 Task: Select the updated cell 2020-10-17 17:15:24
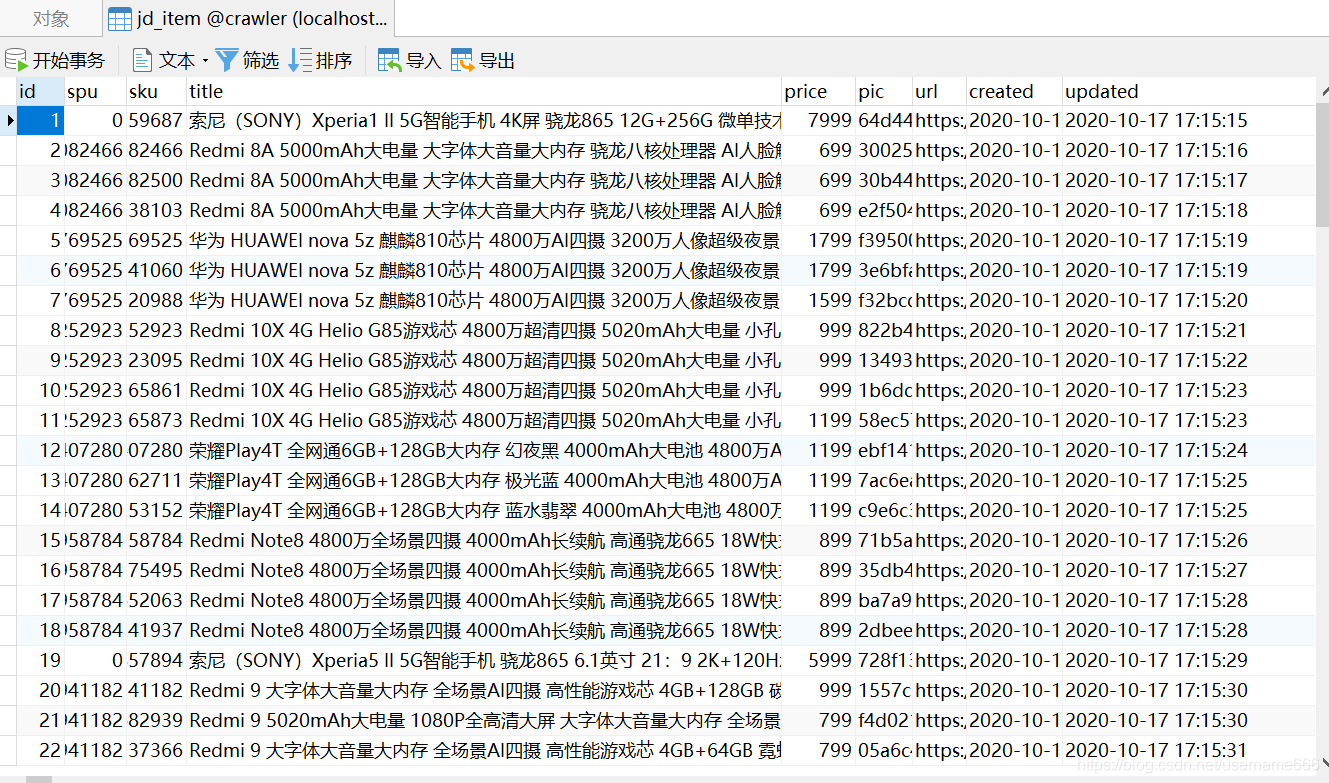pos(1188,451)
